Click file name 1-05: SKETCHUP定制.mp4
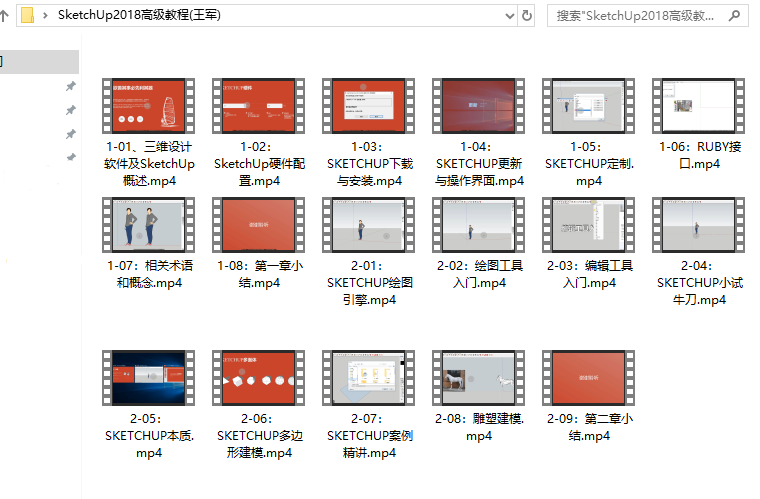The image size is (760, 499). coord(589,164)
